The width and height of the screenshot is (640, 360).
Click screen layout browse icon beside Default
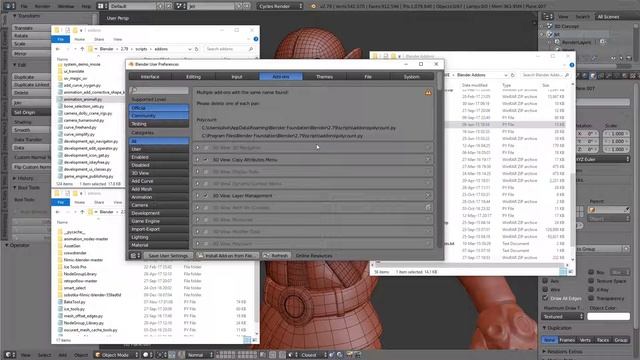[101, 6]
